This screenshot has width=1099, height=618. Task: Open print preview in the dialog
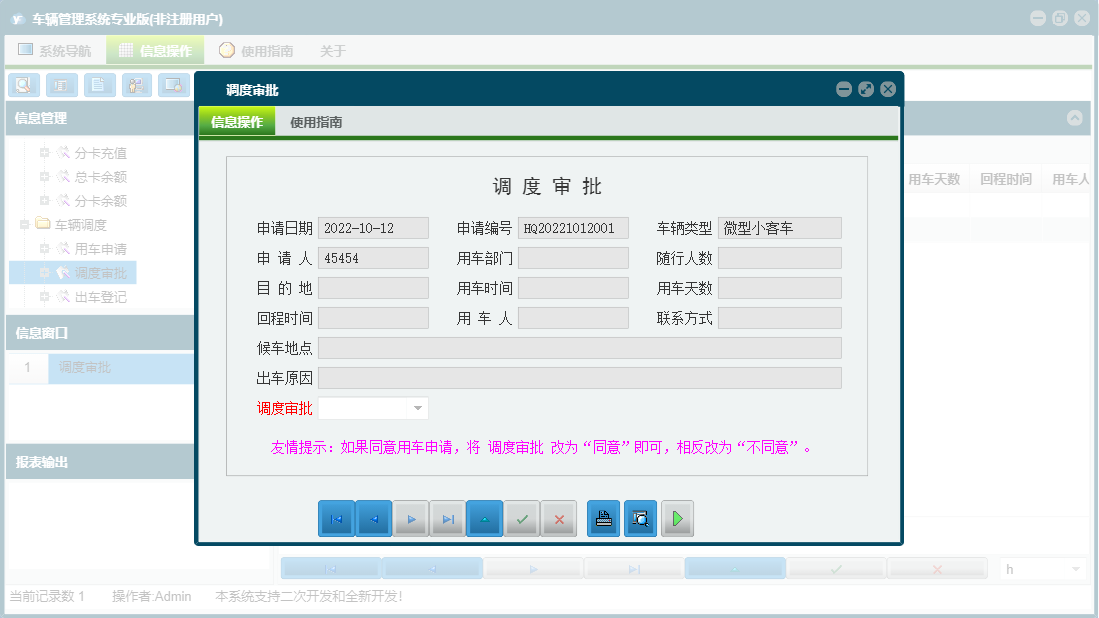tap(640, 518)
